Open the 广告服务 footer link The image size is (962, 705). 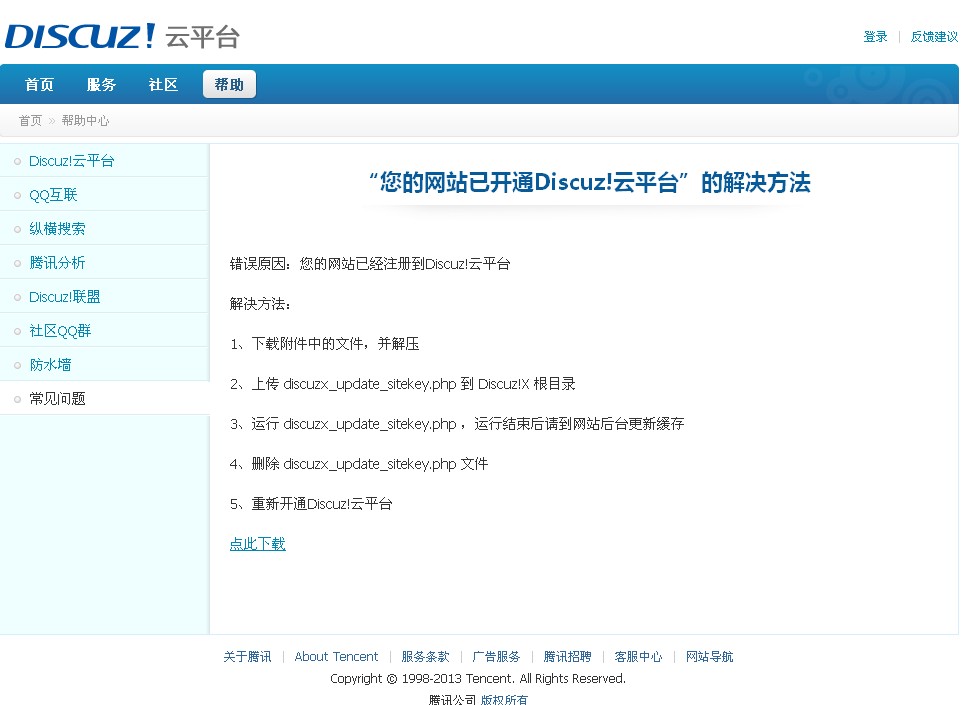point(496,657)
